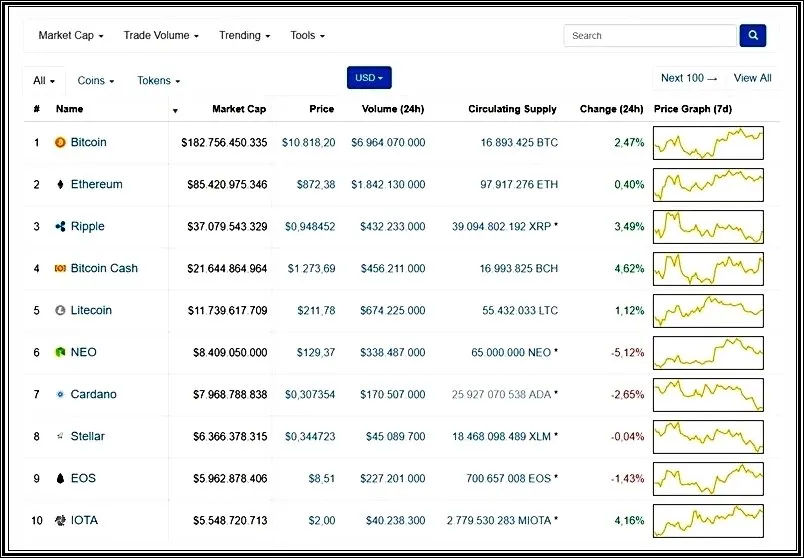
Task: Click the Litecoin logo icon
Action: (x=60, y=310)
